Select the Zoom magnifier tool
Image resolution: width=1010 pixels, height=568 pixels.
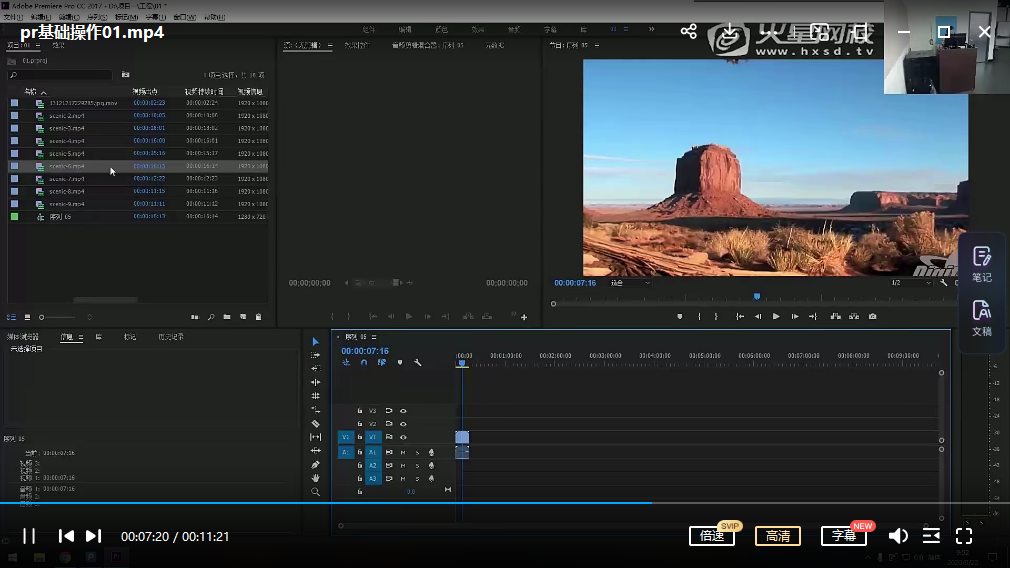coord(315,492)
